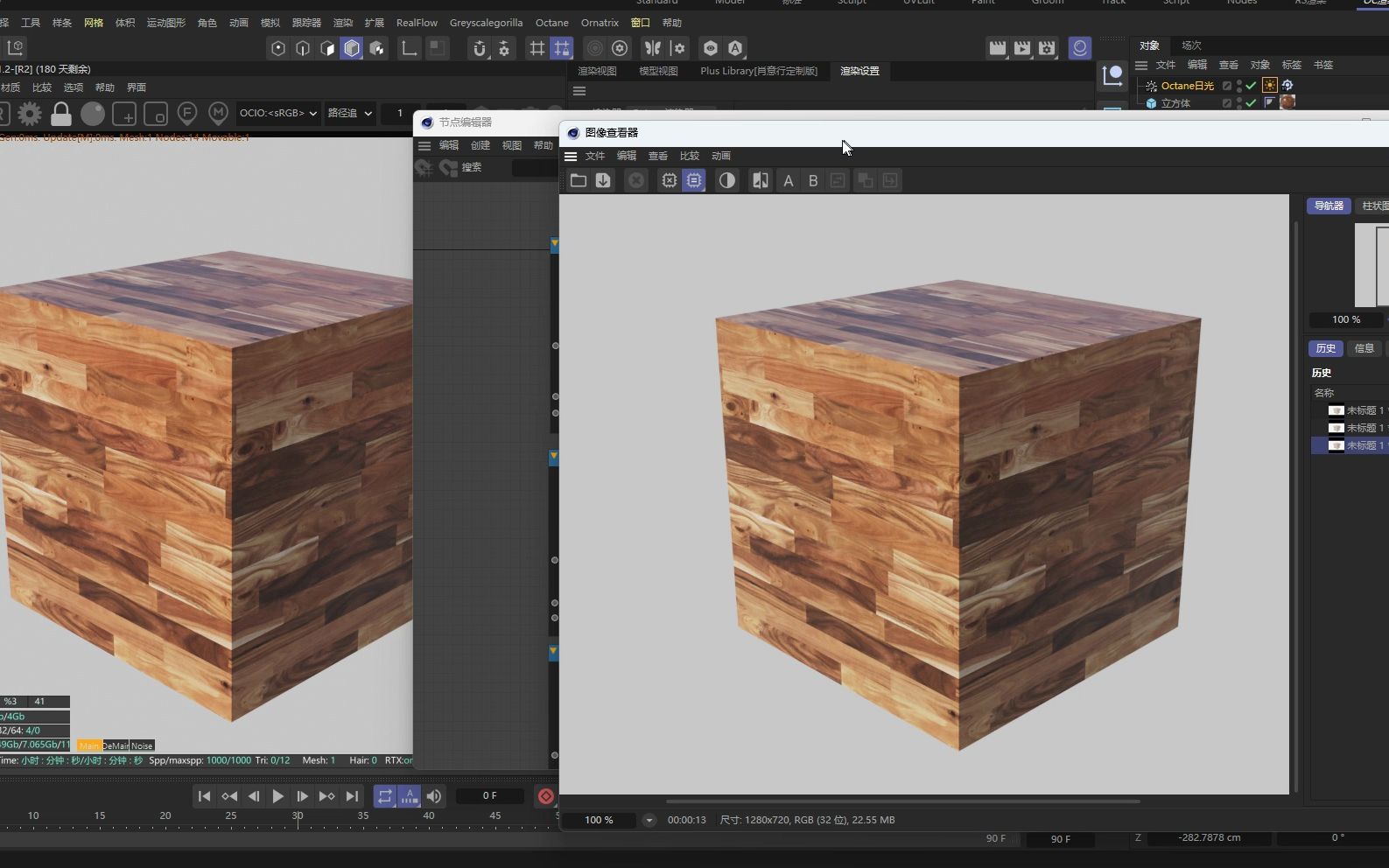Open the 场次 tab in object manager
This screenshot has height=868, width=1389.
tap(1191, 45)
